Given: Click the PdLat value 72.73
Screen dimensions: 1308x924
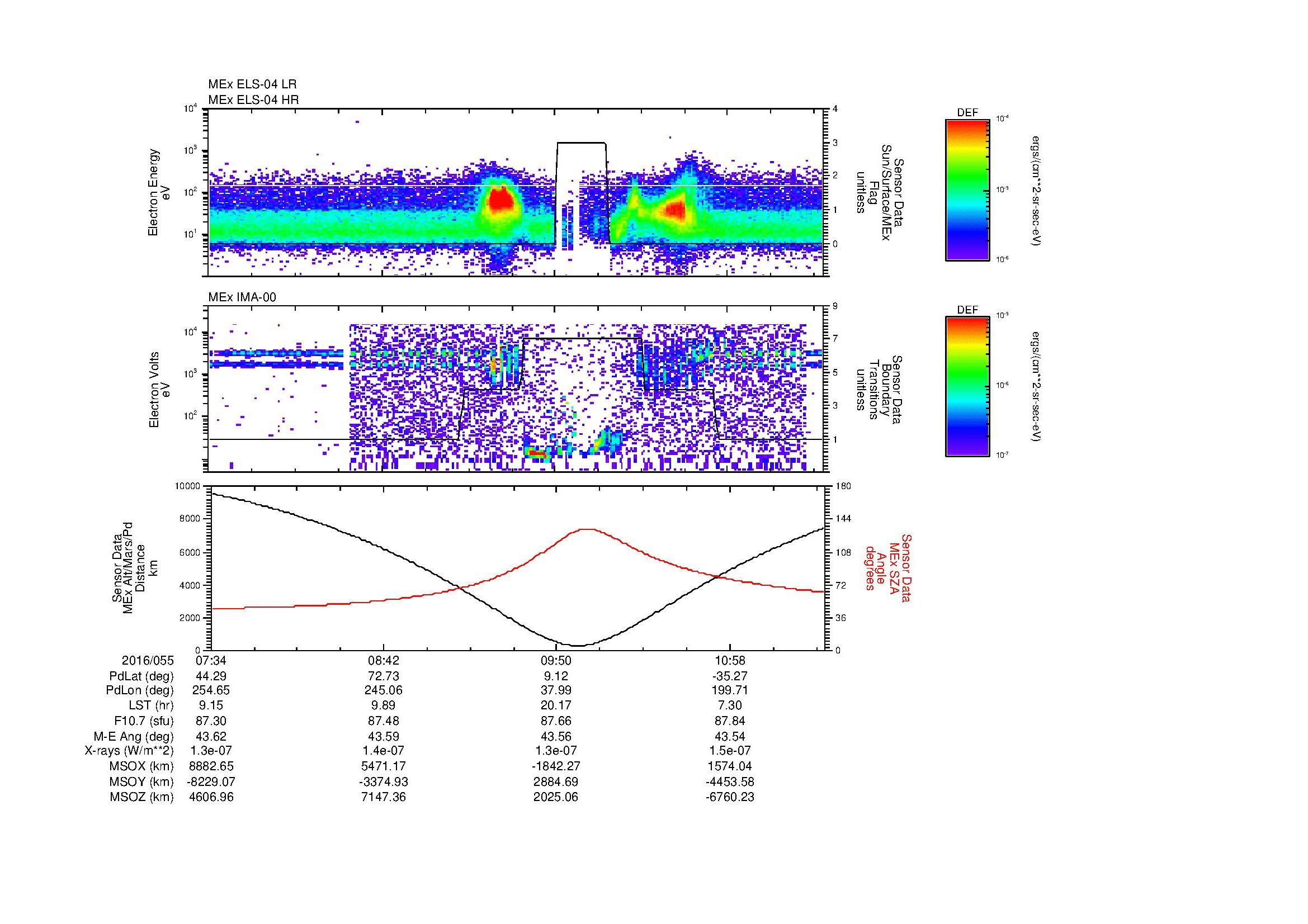Looking at the screenshot, I should (384, 676).
